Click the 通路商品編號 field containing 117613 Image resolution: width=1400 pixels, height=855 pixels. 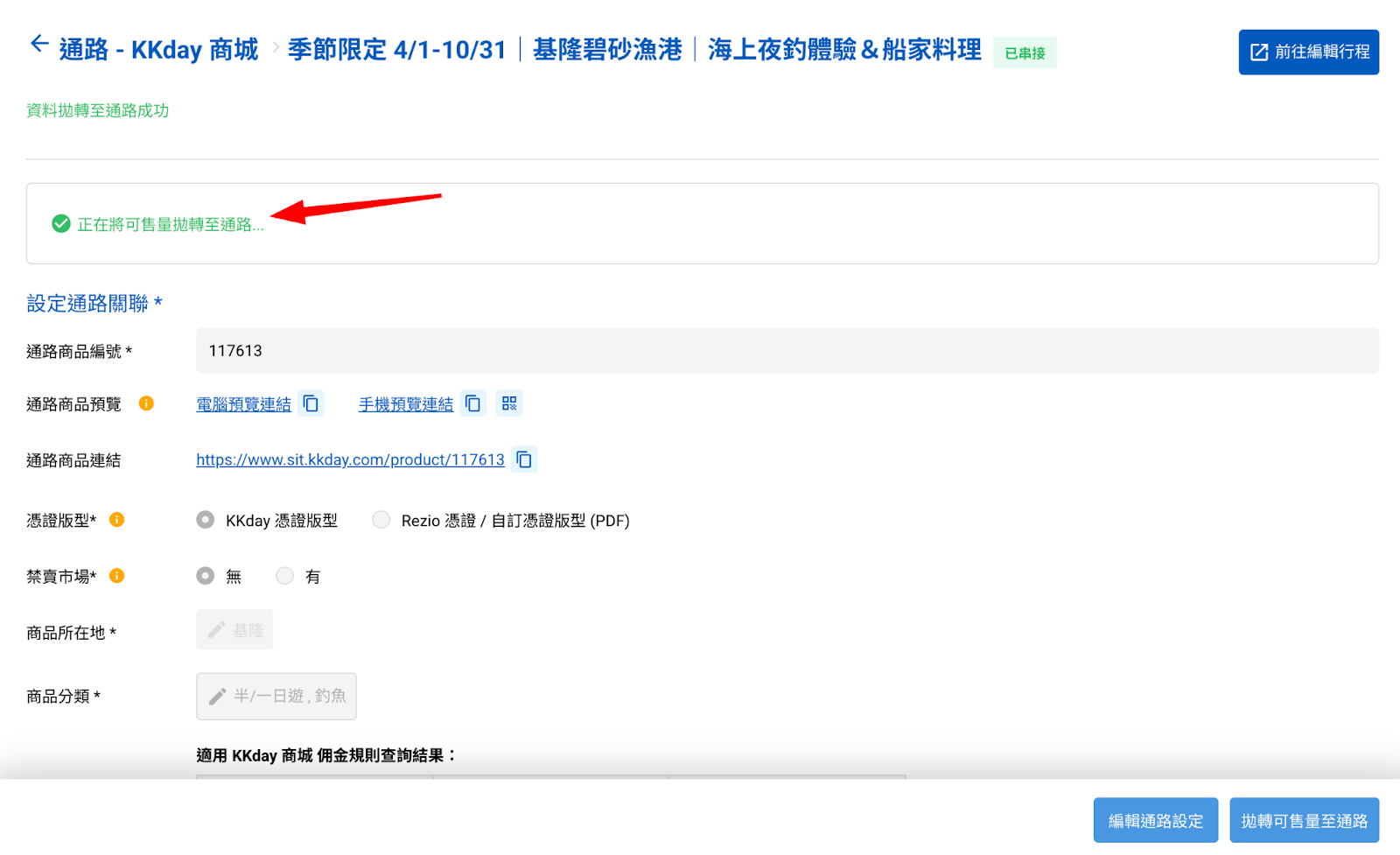coord(787,351)
